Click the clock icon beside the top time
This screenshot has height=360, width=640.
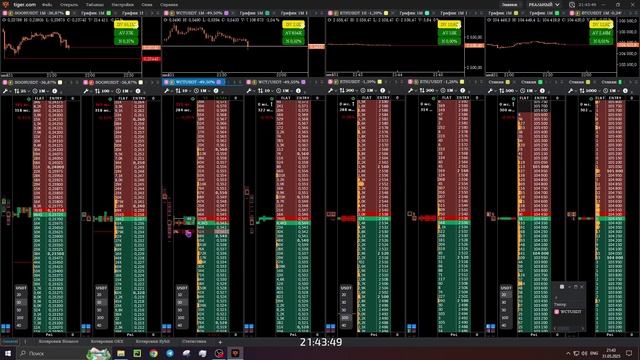[x=572, y=5]
